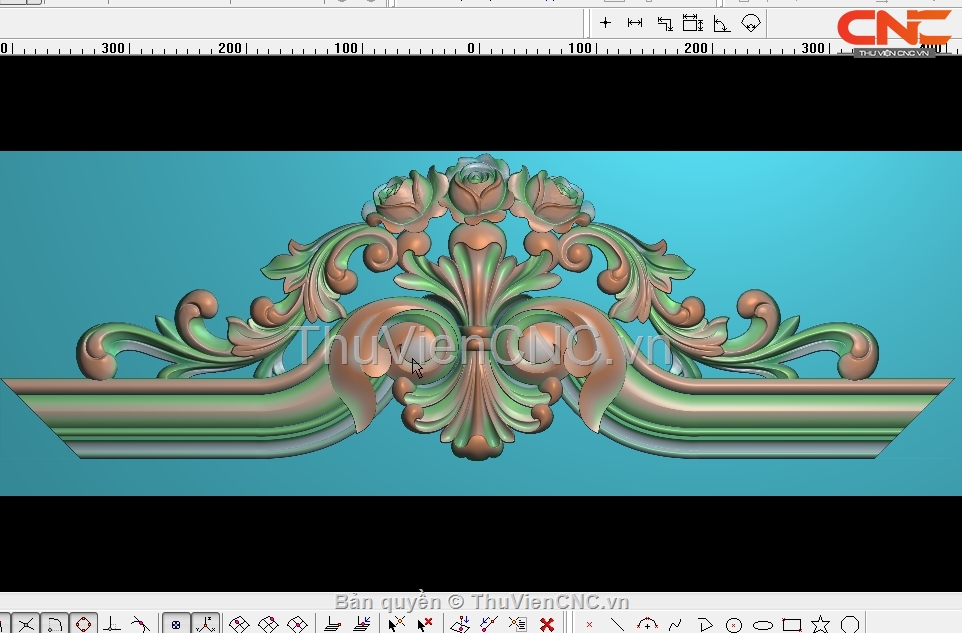Viewport: 962px width, 633px height.
Task: Toggle the circle quadrant snap button
Action: [83, 625]
